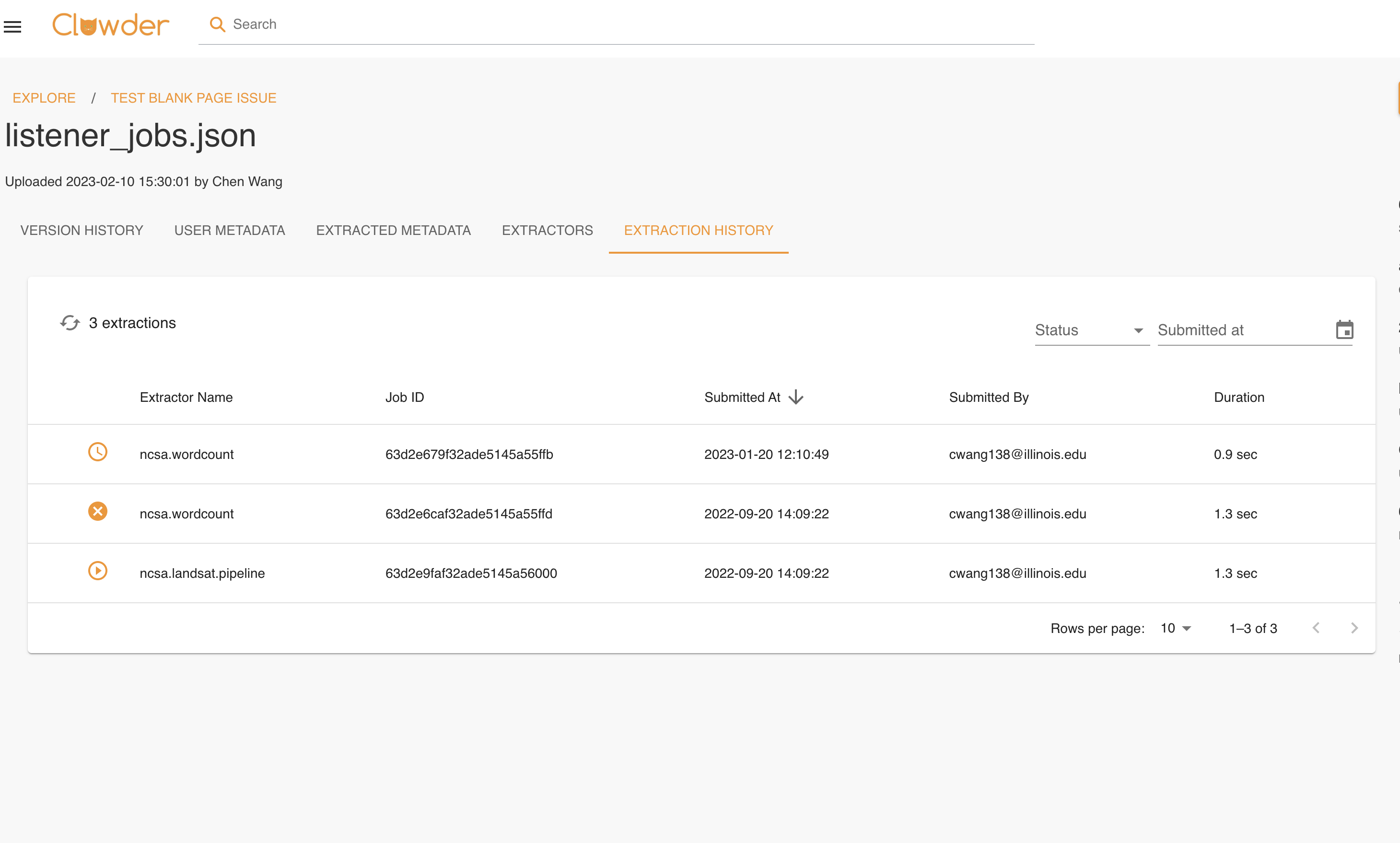Image resolution: width=1400 pixels, height=843 pixels.
Task: Open Test Blank Page Issue breadcrumb
Action: coord(193,98)
